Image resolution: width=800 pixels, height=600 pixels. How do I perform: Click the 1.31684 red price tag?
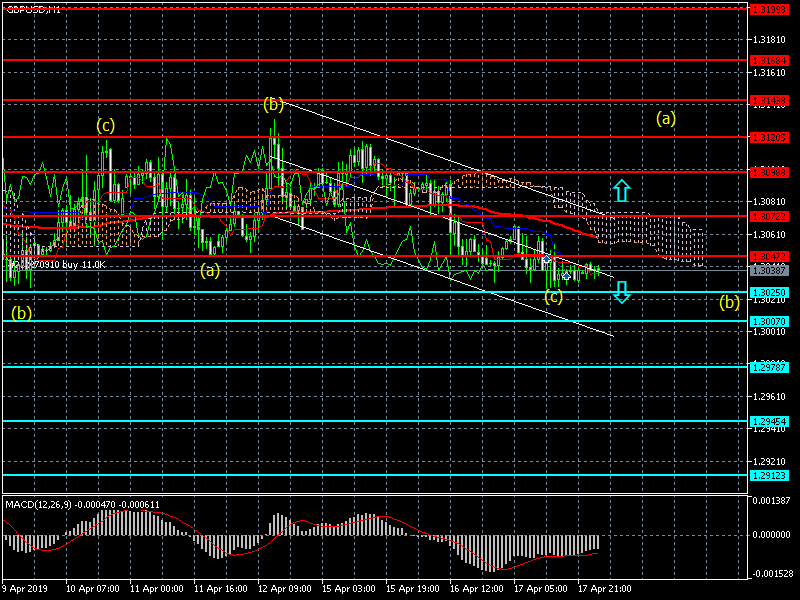pos(769,61)
